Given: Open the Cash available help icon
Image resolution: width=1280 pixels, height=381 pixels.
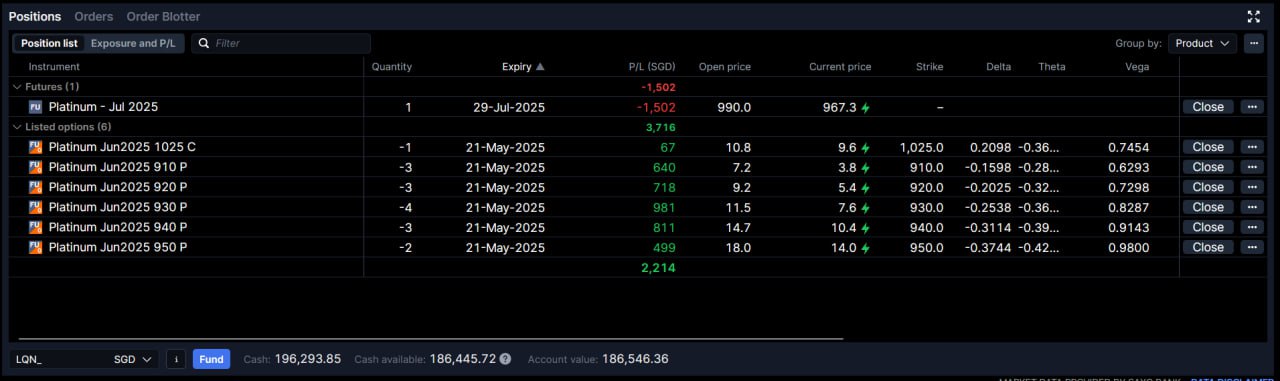Looking at the screenshot, I should (x=505, y=359).
